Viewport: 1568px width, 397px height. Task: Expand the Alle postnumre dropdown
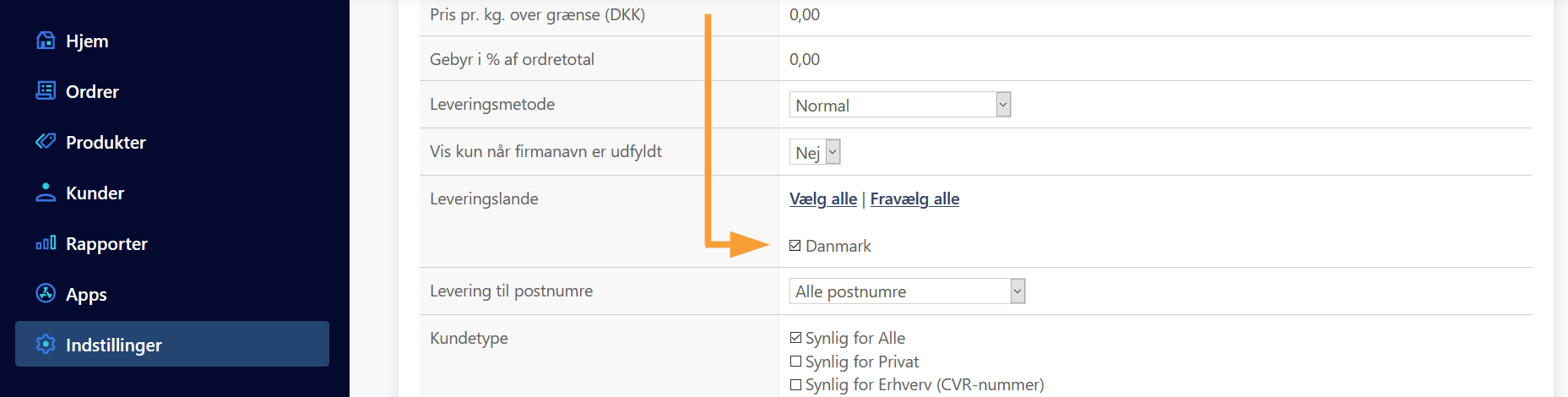[x=907, y=291]
